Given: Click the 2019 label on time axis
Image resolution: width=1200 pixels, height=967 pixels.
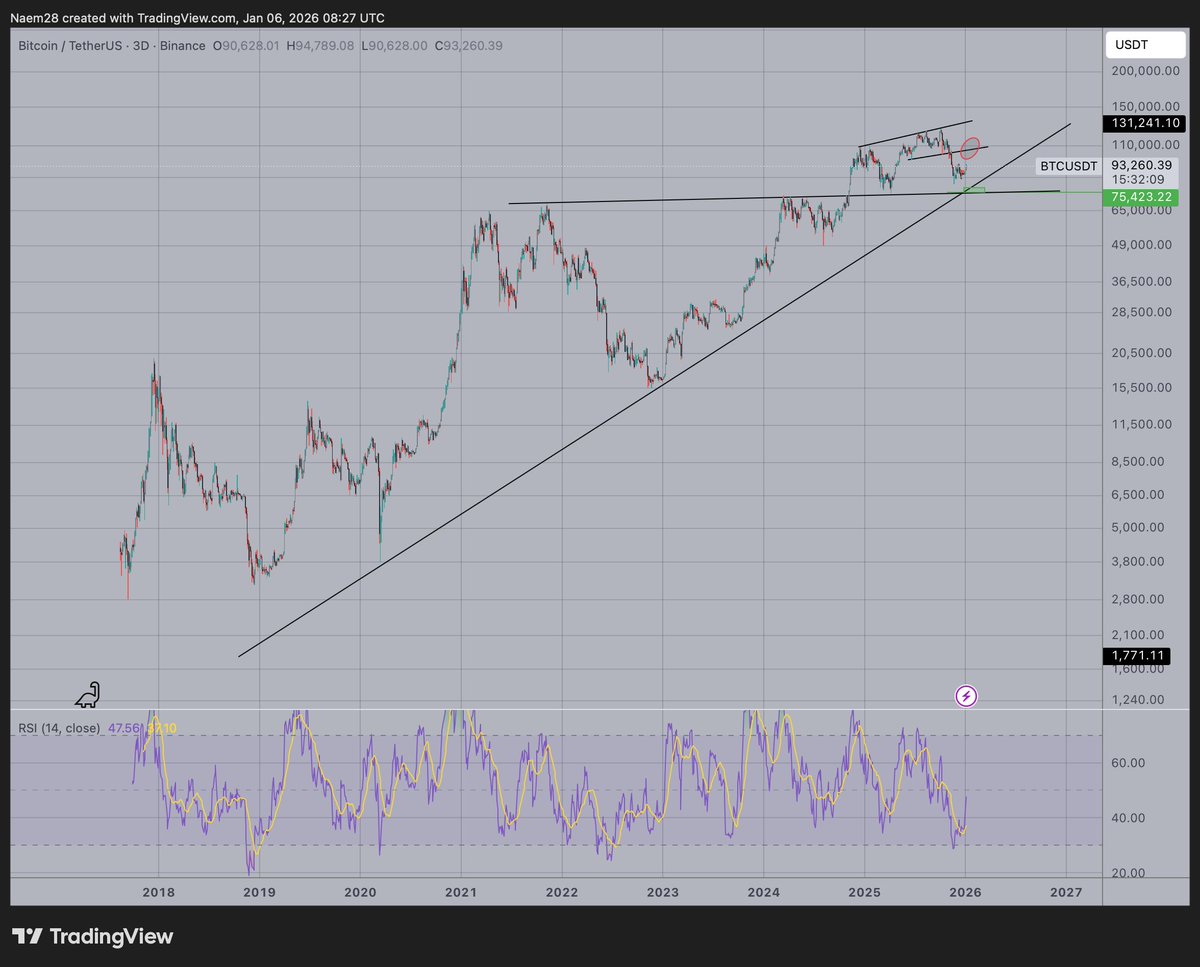Looking at the screenshot, I should tap(258, 893).
